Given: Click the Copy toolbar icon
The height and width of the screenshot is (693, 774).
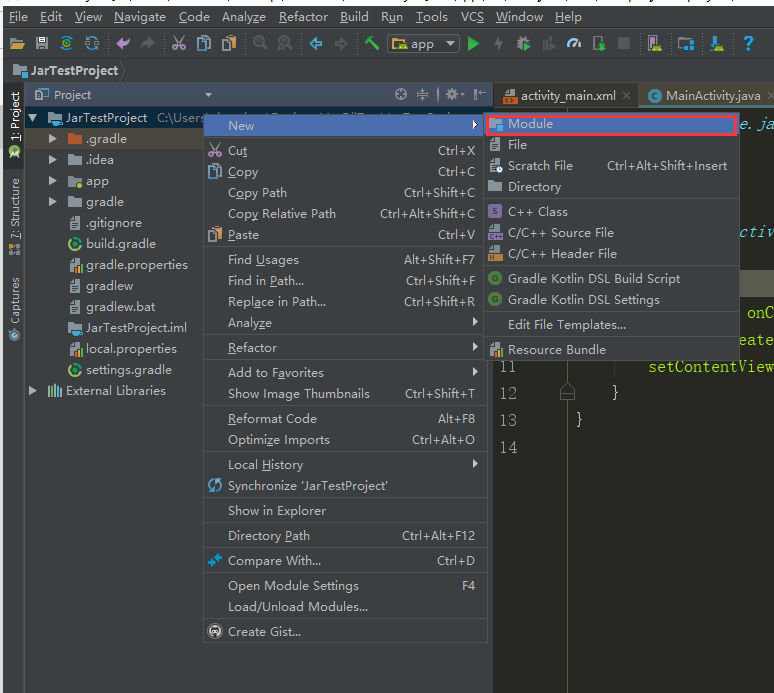Looking at the screenshot, I should click(204, 43).
